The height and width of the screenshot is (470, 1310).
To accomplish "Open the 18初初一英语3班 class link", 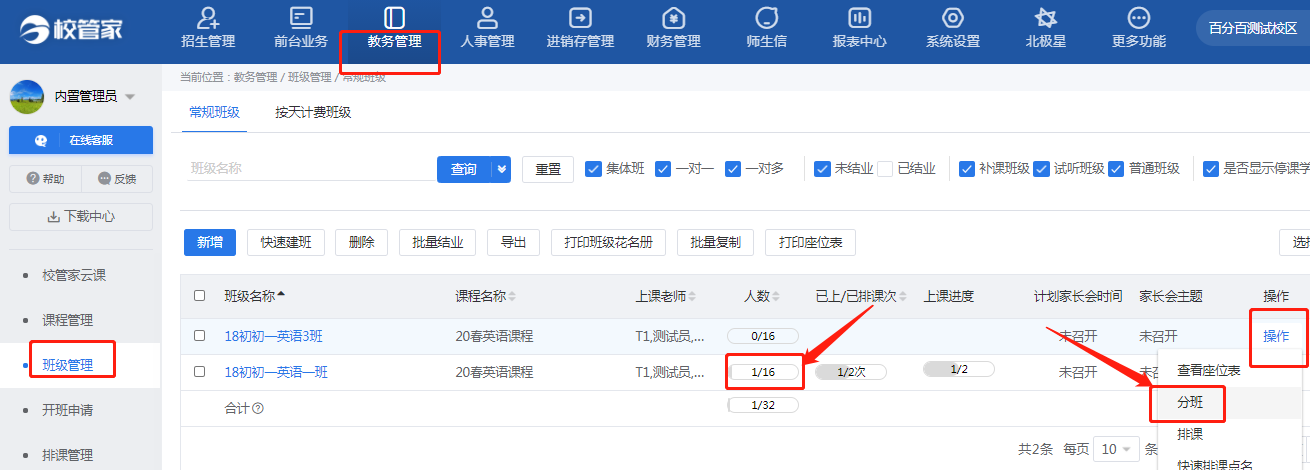I will pos(274,336).
